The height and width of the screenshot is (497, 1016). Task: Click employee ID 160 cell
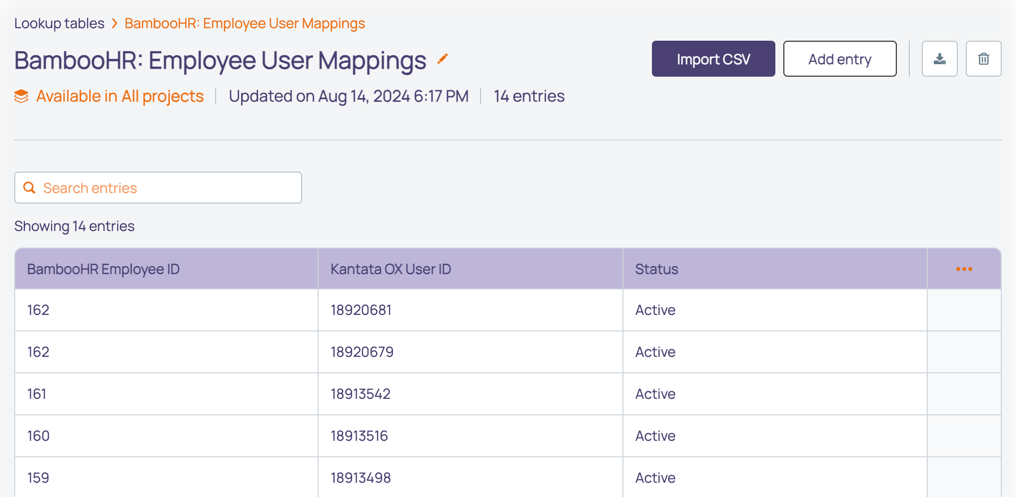tap(167, 436)
